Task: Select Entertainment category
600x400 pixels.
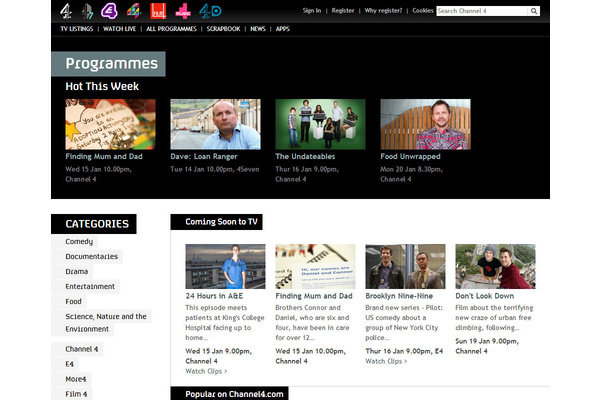Action: point(90,286)
